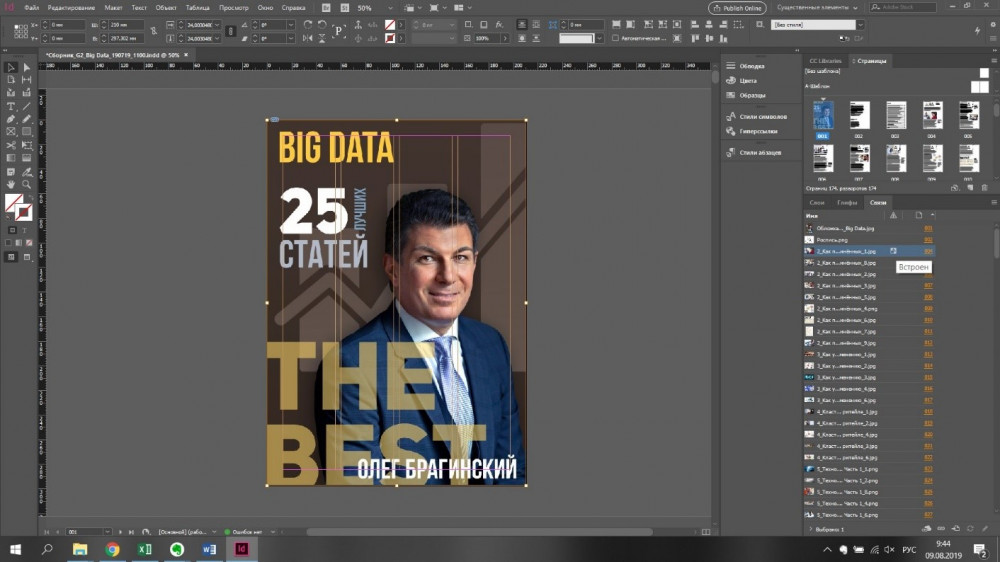
Task: Pick the Scissors tool
Action: [x=11, y=145]
